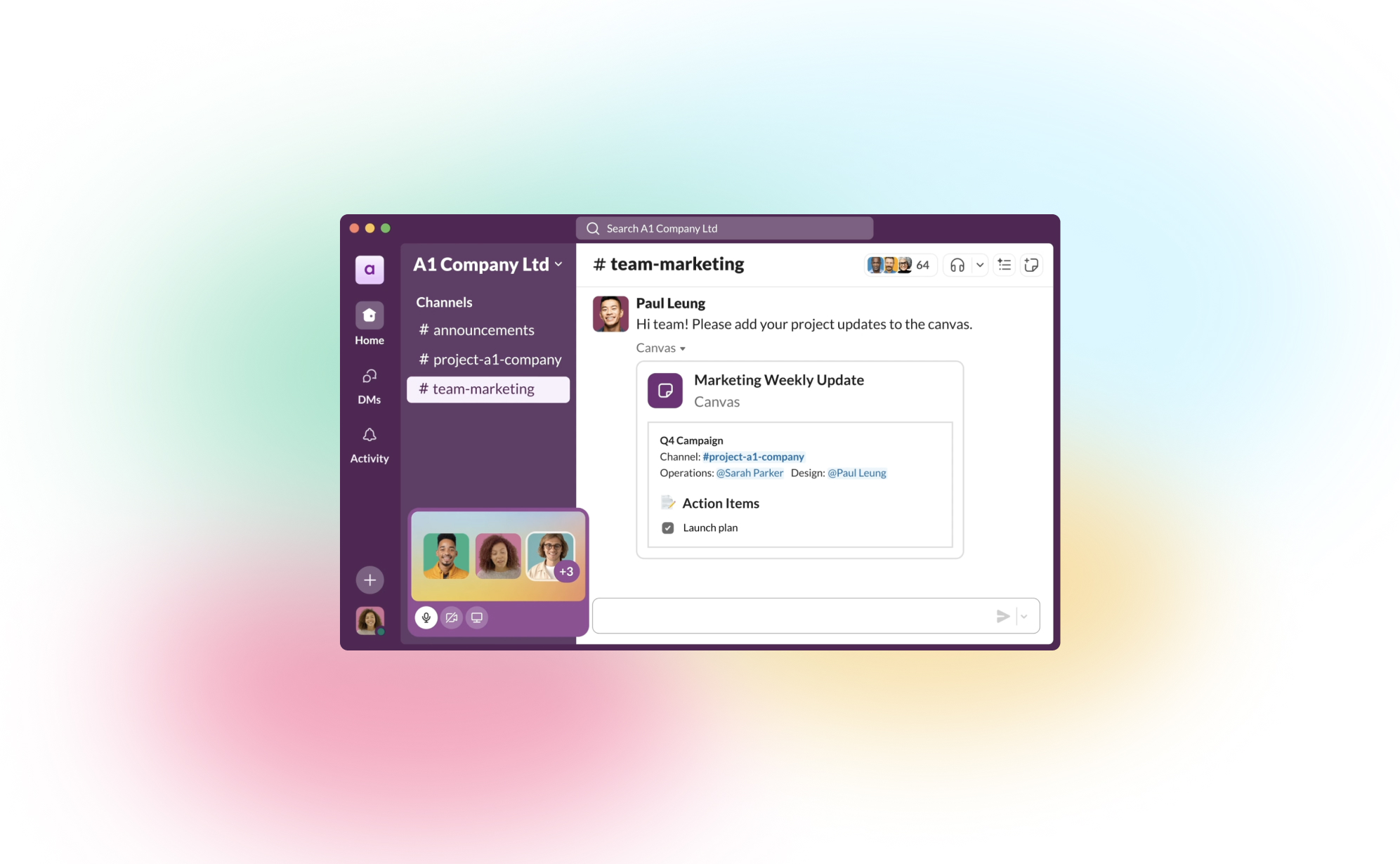Toggle the Launch plan checkbox
The width and height of the screenshot is (1400, 864).
tap(666, 528)
